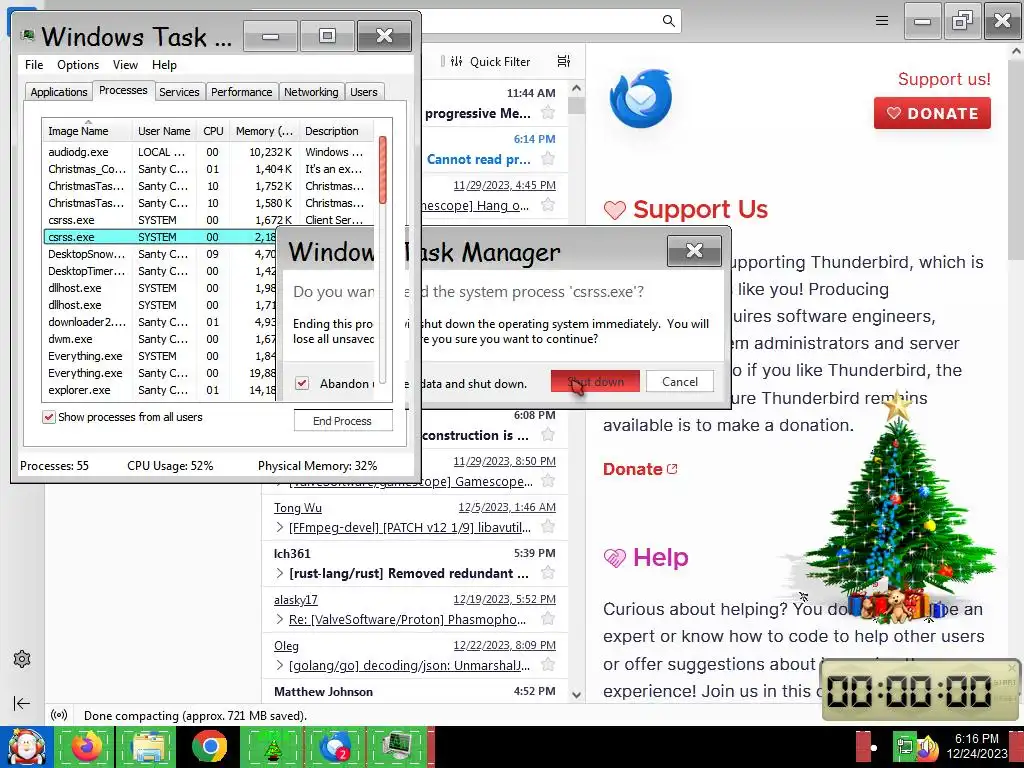Toggle the Quick Filter button
This screenshot has height=768, width=1024.
pyautogui.click(x=490, y=61)
